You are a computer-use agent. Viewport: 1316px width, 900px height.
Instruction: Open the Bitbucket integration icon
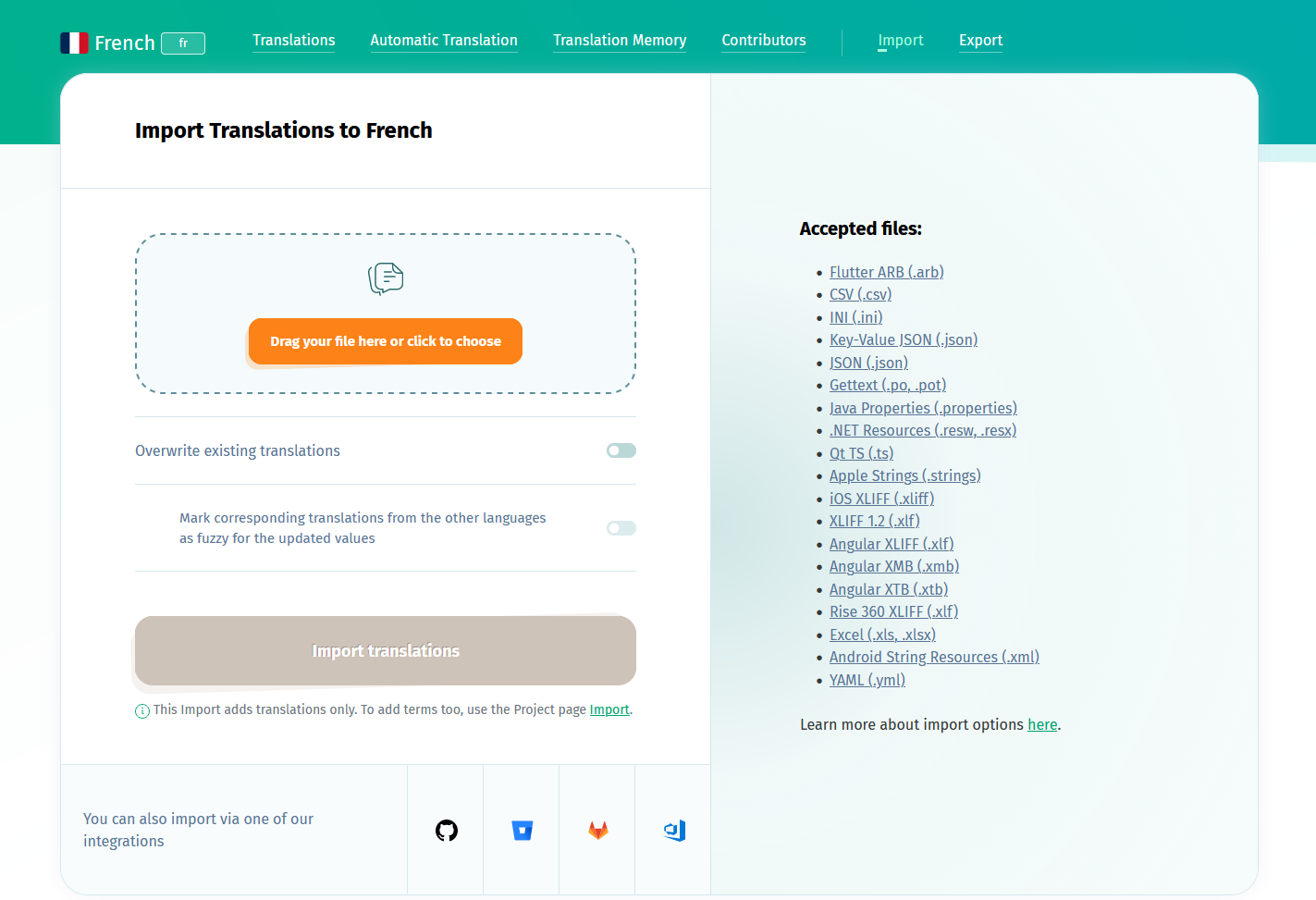523,831
